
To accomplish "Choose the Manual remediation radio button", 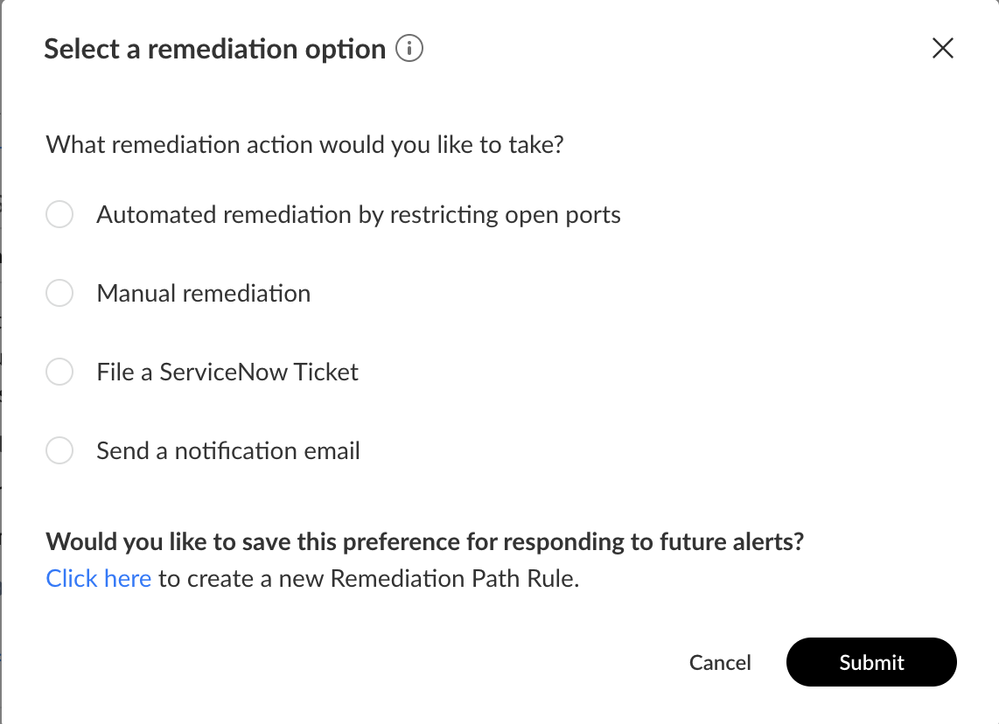I will pyautogui.click(x=60, y=293).
